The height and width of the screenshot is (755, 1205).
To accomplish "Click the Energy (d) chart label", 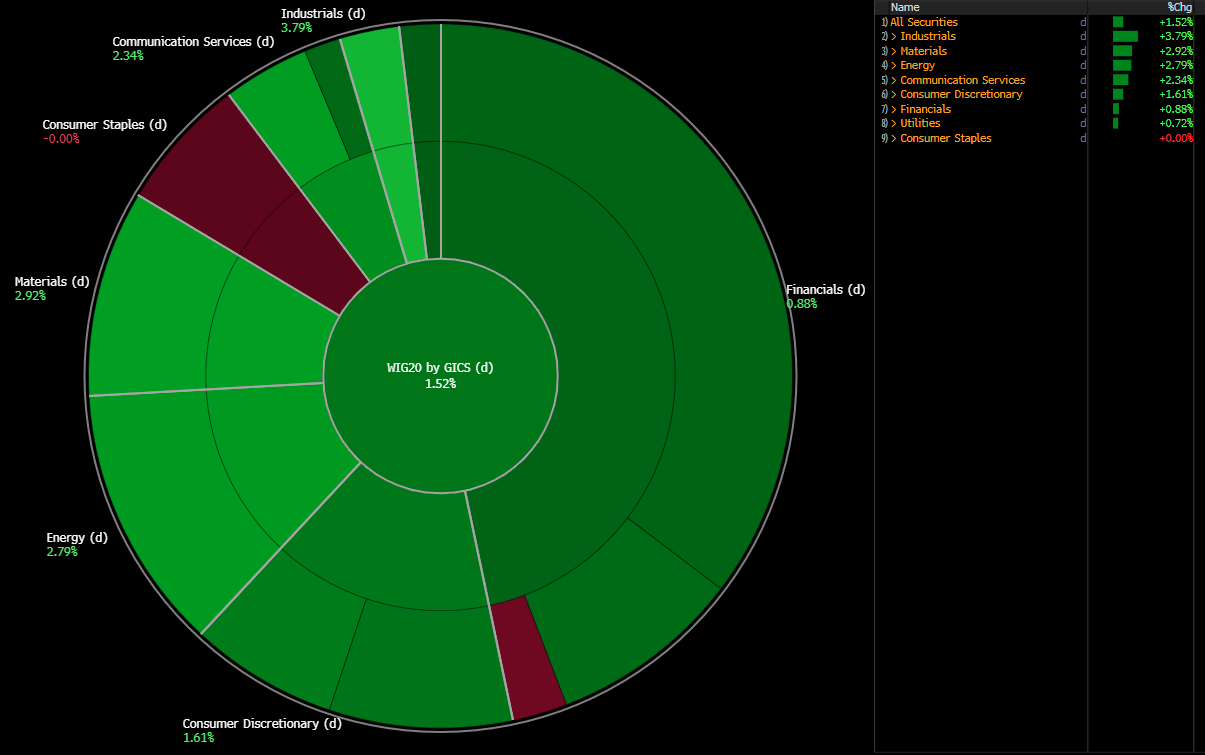I will [77, 538].
